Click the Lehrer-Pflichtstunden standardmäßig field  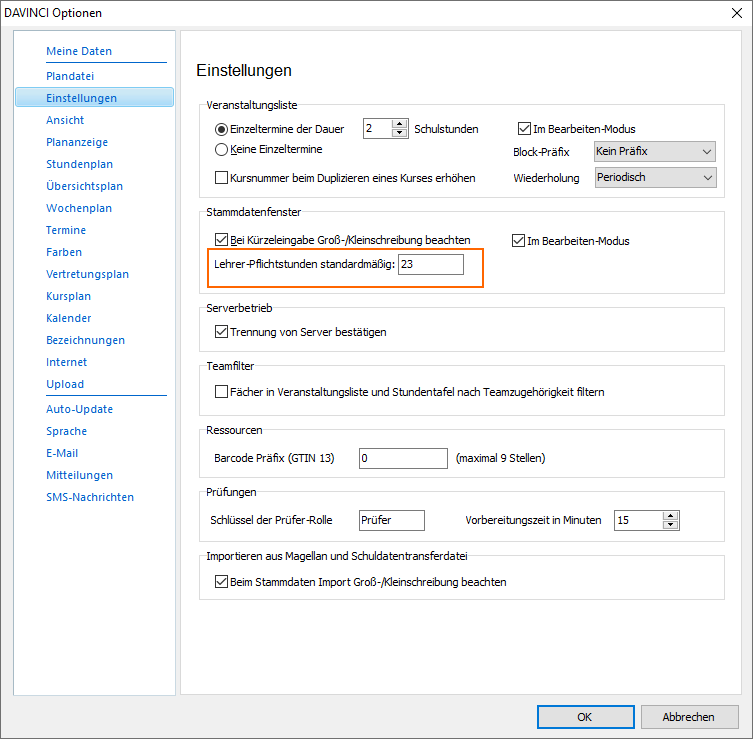[x=431, y=265]
